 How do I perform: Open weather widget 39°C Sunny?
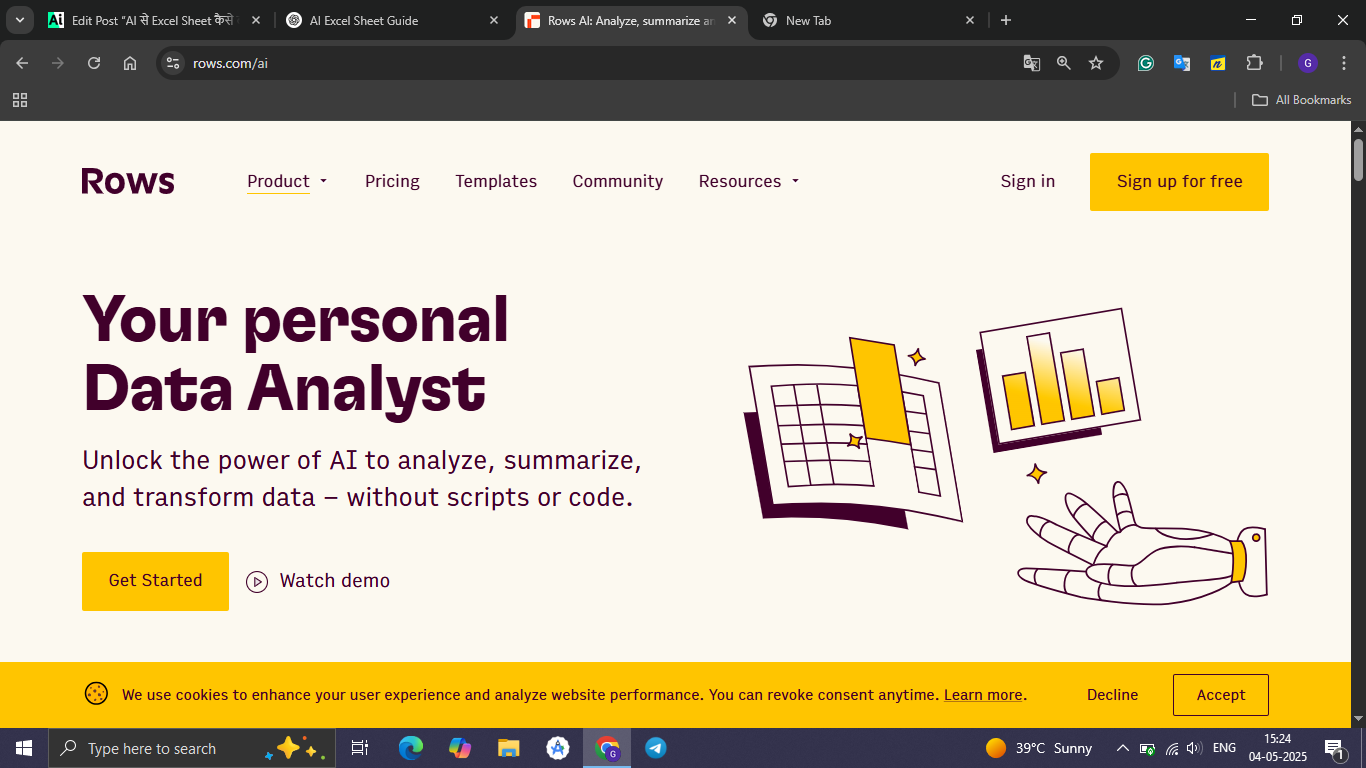click(x=1038, y=748)
